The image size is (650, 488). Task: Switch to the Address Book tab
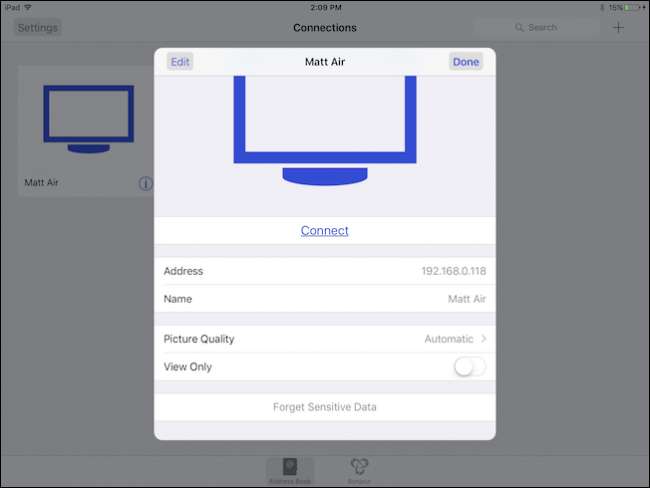coord(290,471)
